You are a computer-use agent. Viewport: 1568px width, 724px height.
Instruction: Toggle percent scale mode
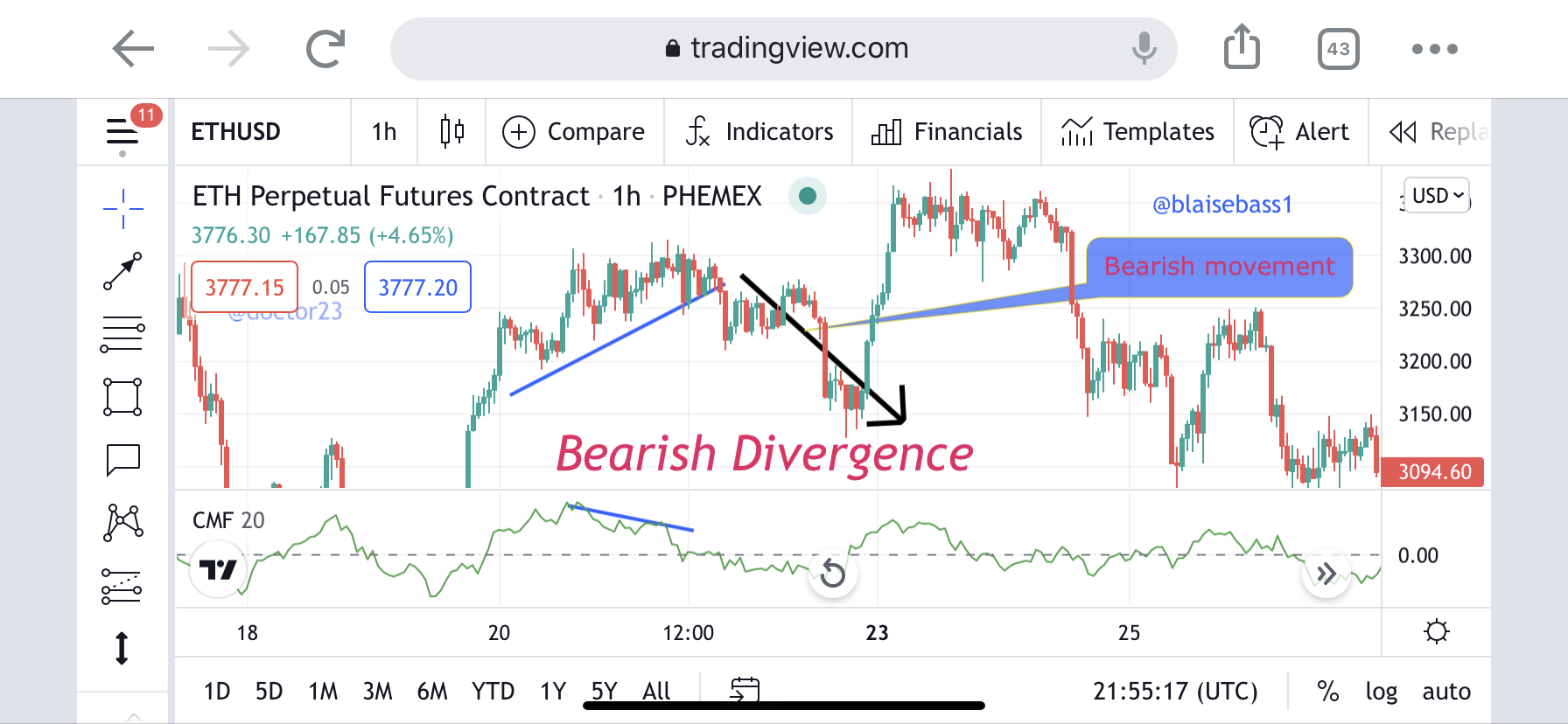1327,692
